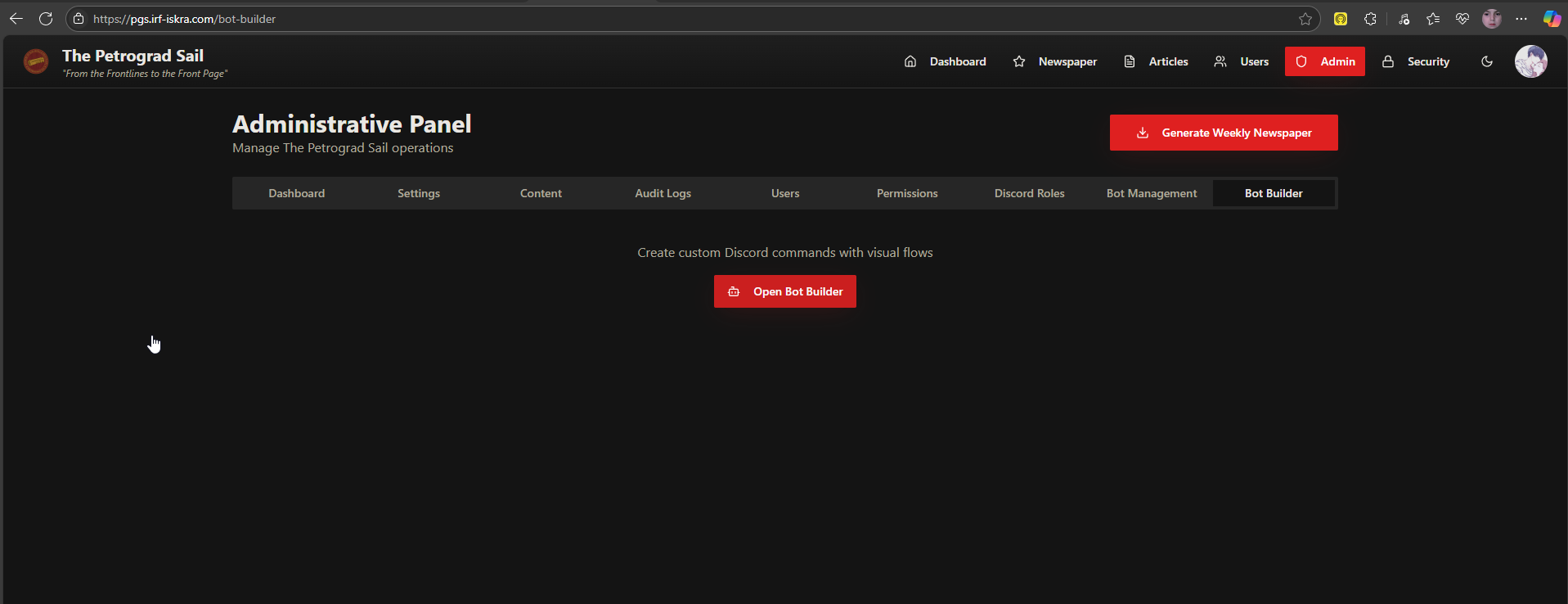
Task: Open Articles in top navigation
Action: pyautogui.click(x=1156, y=61)
